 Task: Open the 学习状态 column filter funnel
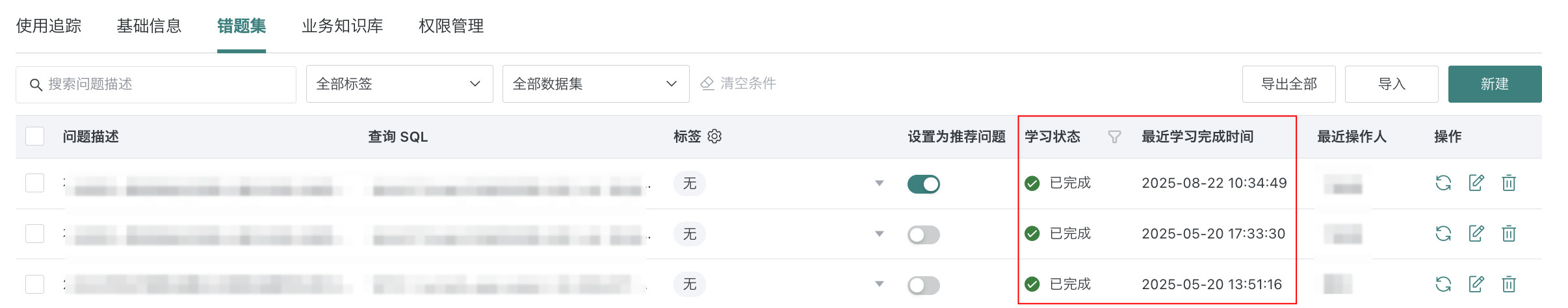point(1114,137)
